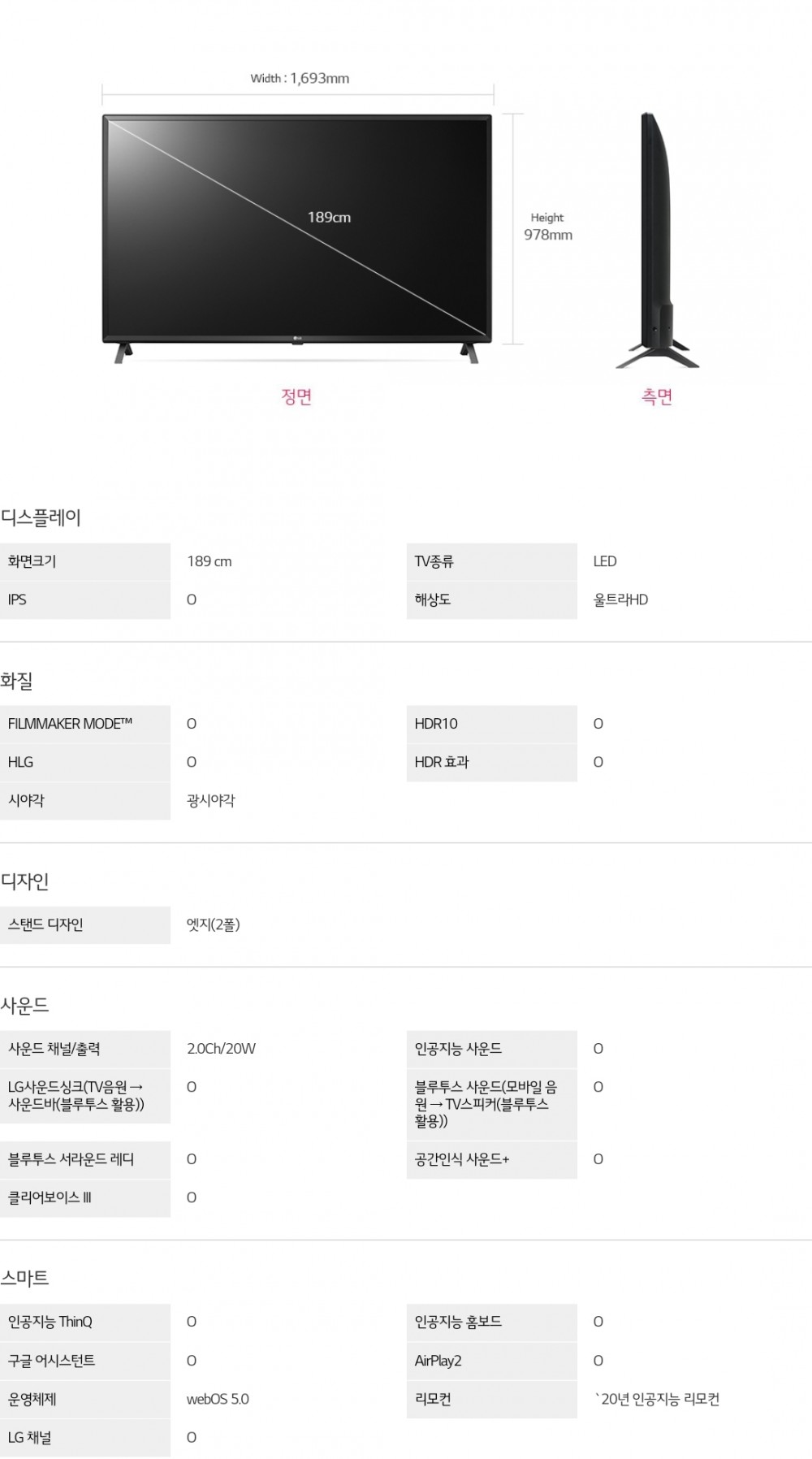Click the 스마트 section heading

24,1279
